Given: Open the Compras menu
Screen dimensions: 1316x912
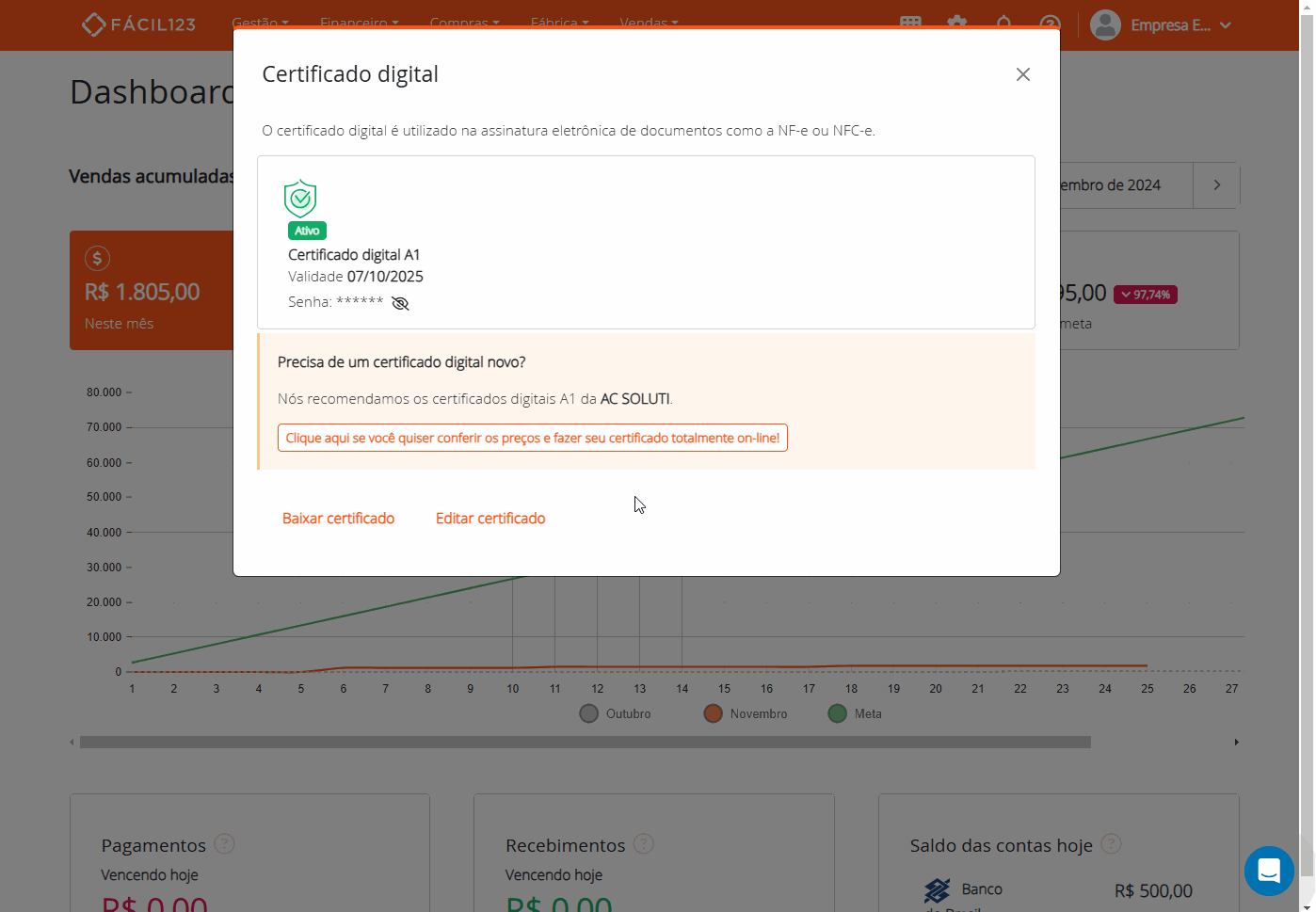Looking at the screenshot, I should (x=464, y=23).
